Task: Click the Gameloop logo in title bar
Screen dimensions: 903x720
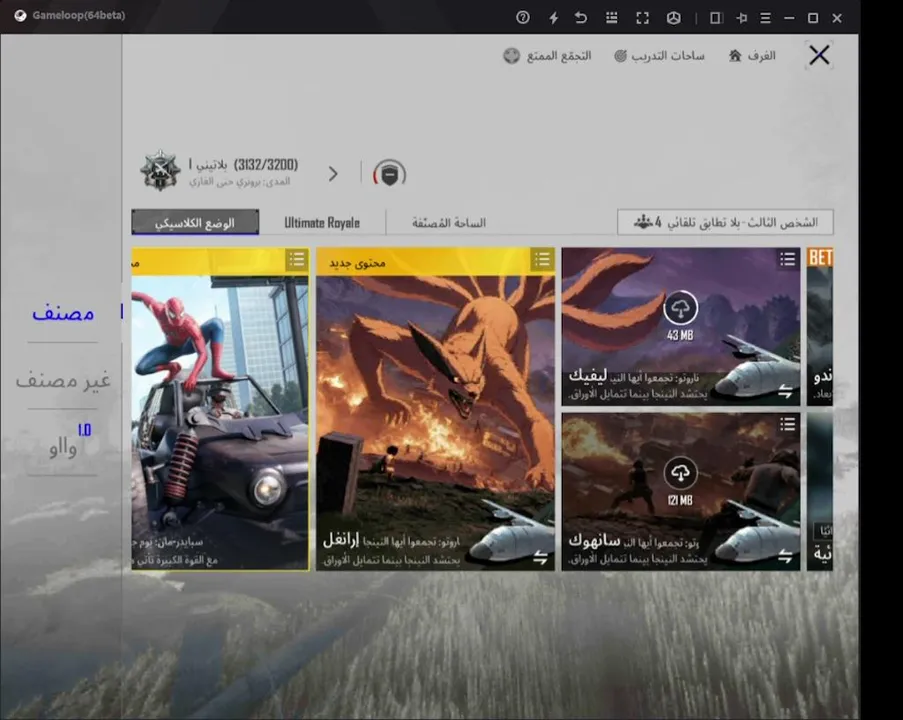Action: pyautogui.click(x=20, y=16)
